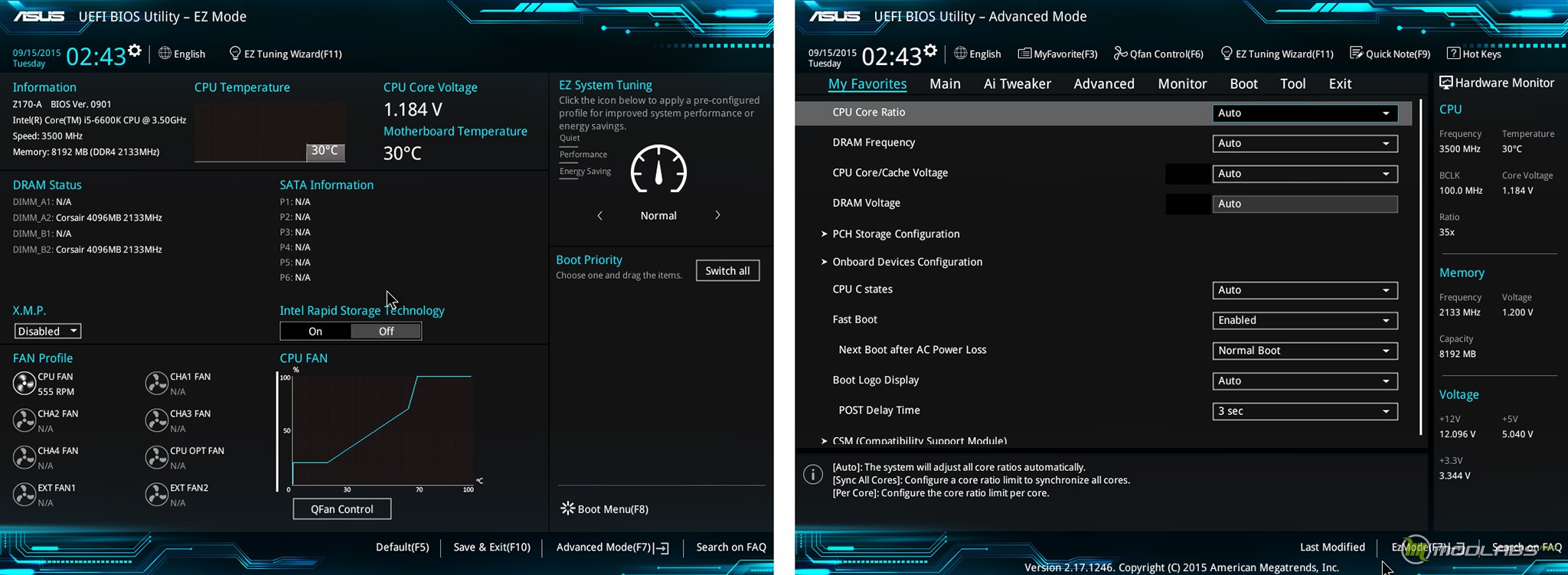This screenshot has width=1568, height=575.
Task: Click left arrow of tuning profile
Action: (600, 216)
